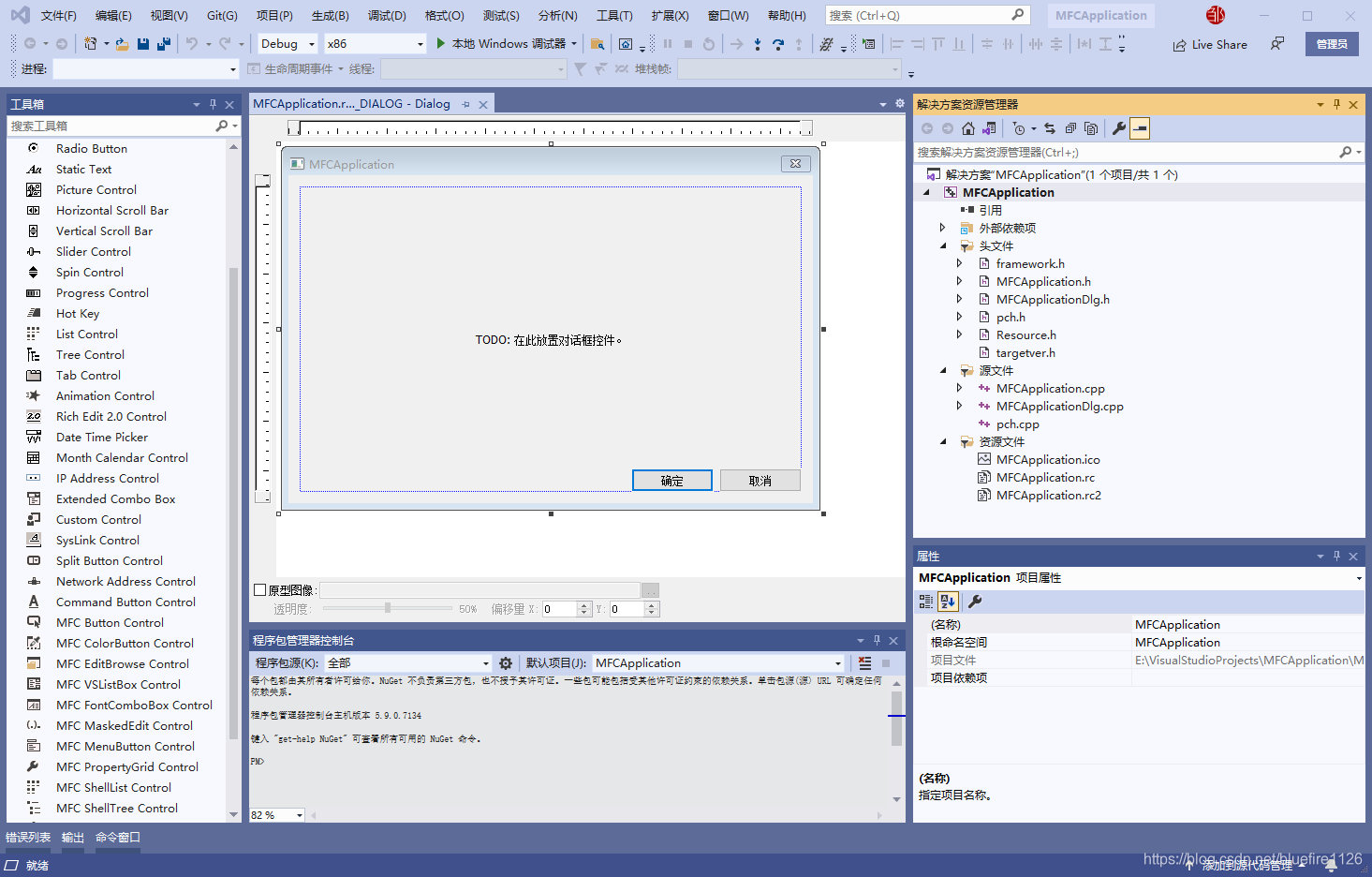The width and height of the screenshot is (1372, 877).
Task: Click notification bell in status bar
Action: [1331, 866]
